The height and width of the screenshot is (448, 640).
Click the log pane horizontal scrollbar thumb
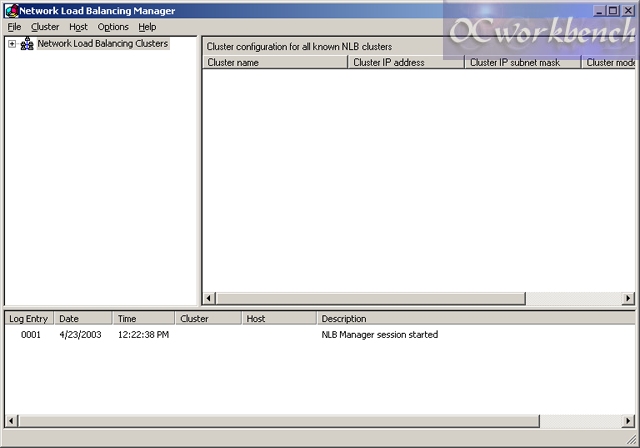(279, 421)
